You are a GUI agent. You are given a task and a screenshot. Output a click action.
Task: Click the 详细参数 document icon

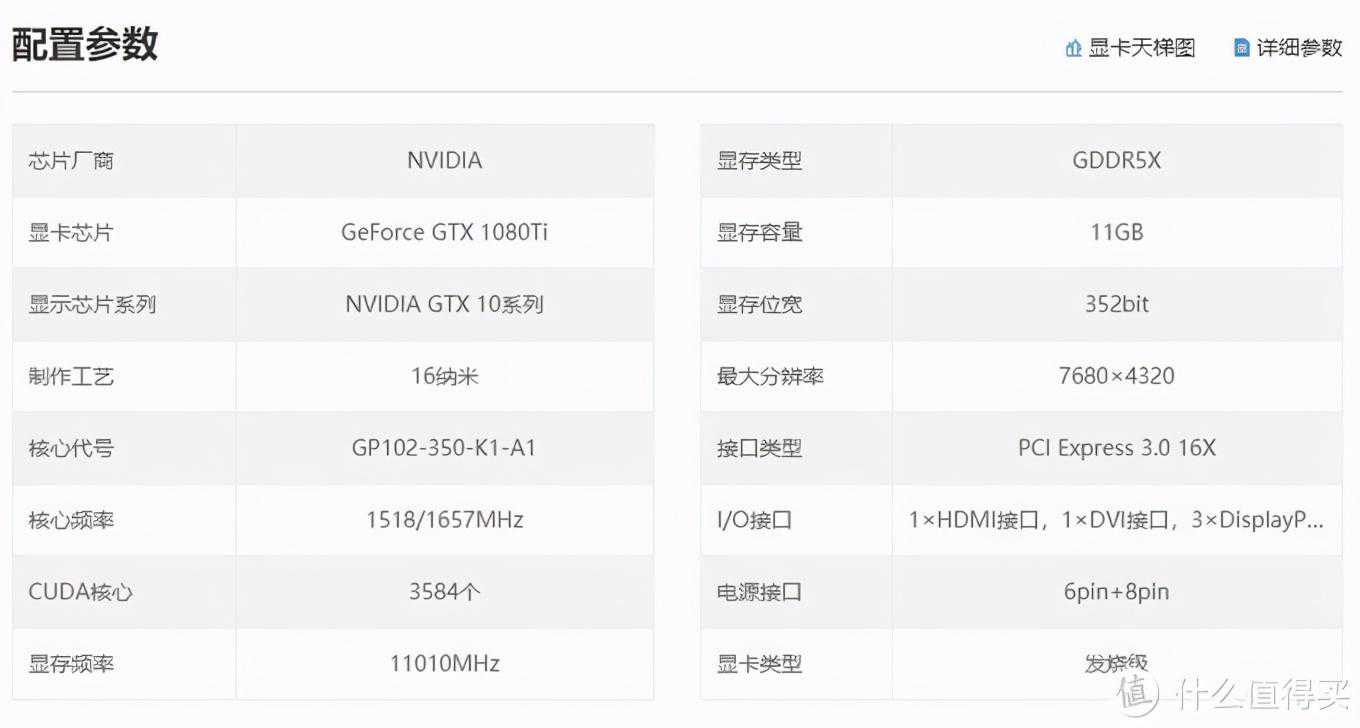click(1242, 48)
